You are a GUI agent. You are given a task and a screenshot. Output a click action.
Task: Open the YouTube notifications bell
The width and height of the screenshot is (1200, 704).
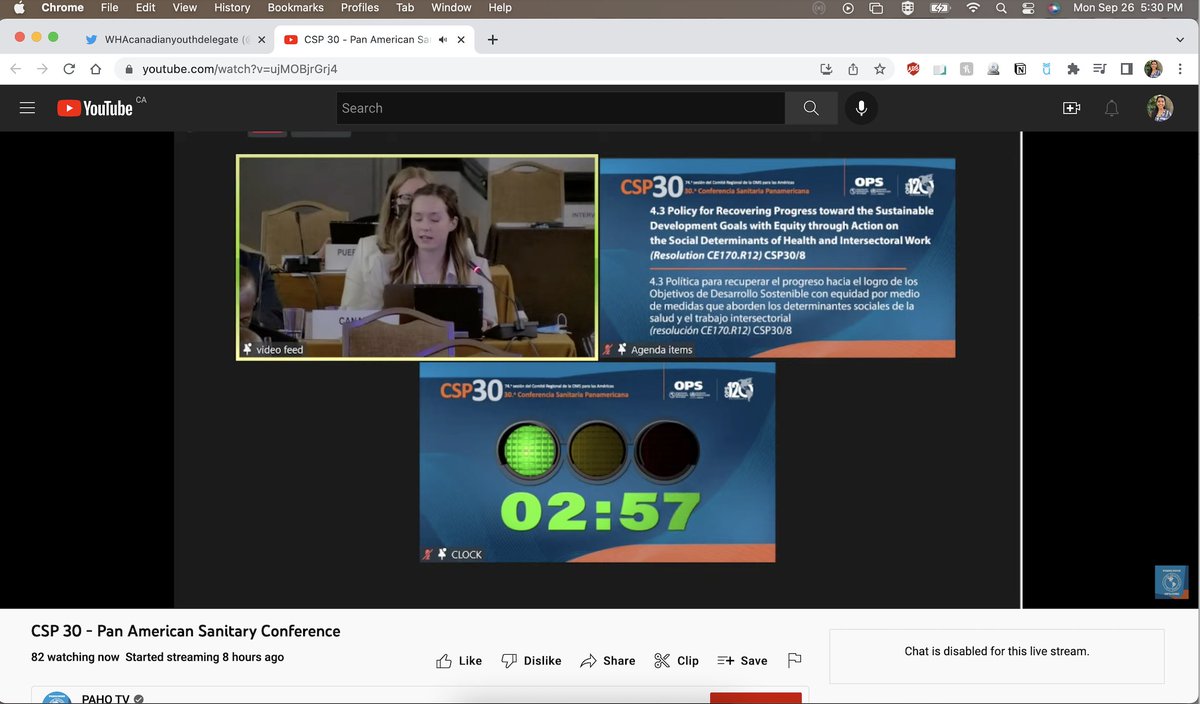pos(1111,108)
